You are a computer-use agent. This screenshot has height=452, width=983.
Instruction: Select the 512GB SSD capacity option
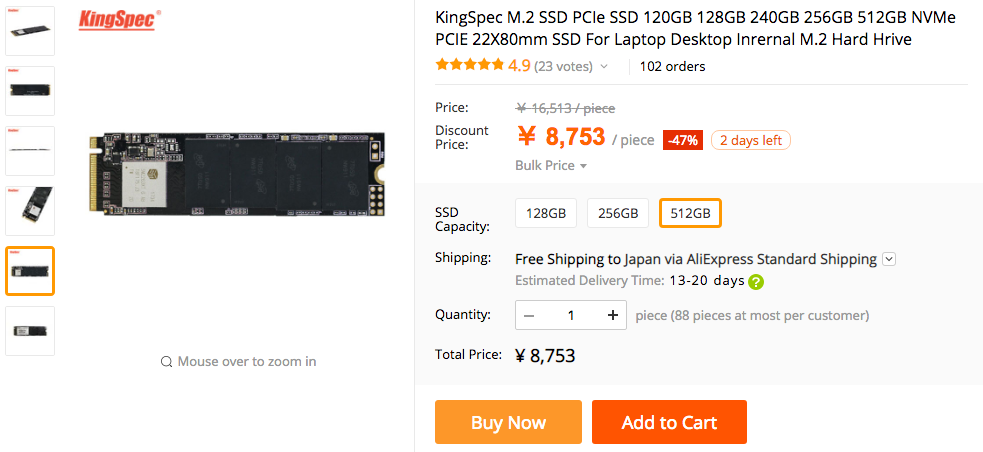tap(690, 213)
